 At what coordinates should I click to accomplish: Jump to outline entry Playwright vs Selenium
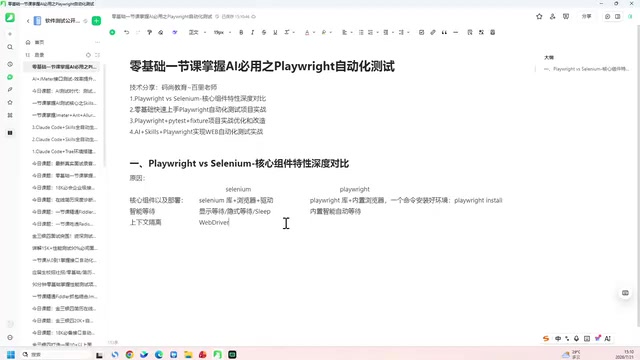click(587, 69)
